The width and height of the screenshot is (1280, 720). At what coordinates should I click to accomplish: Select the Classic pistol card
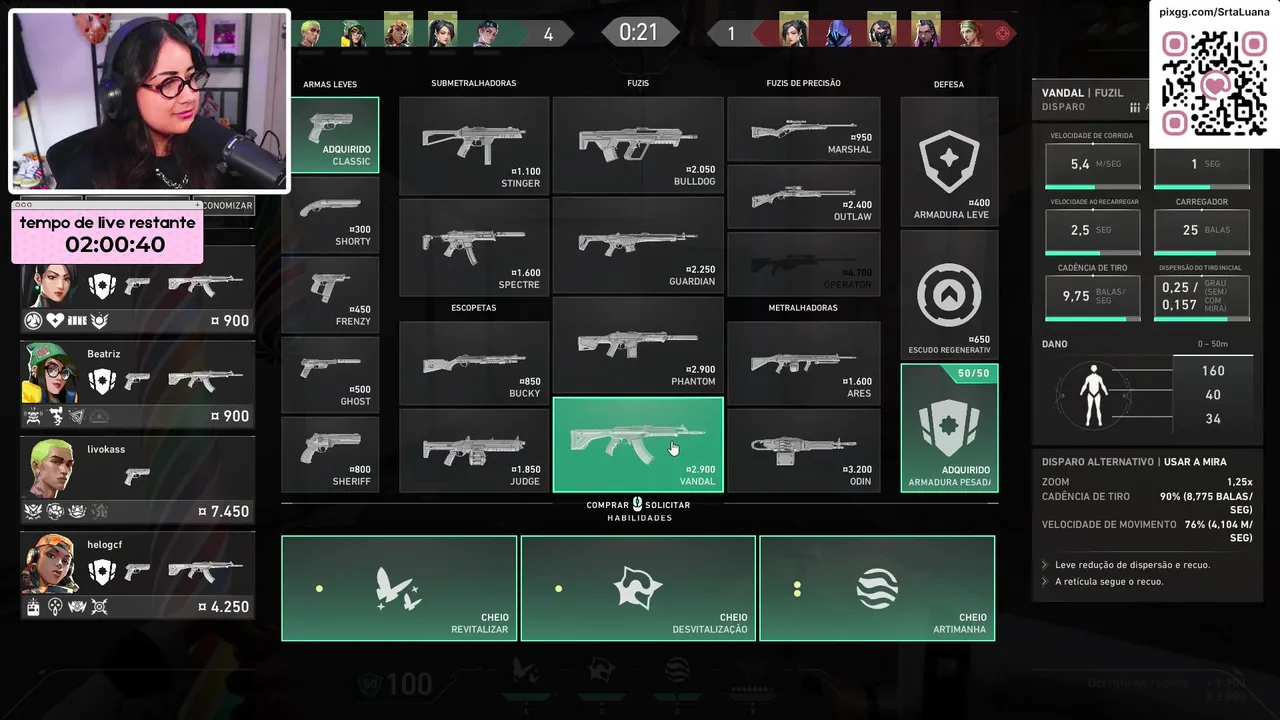click(330, 135)
